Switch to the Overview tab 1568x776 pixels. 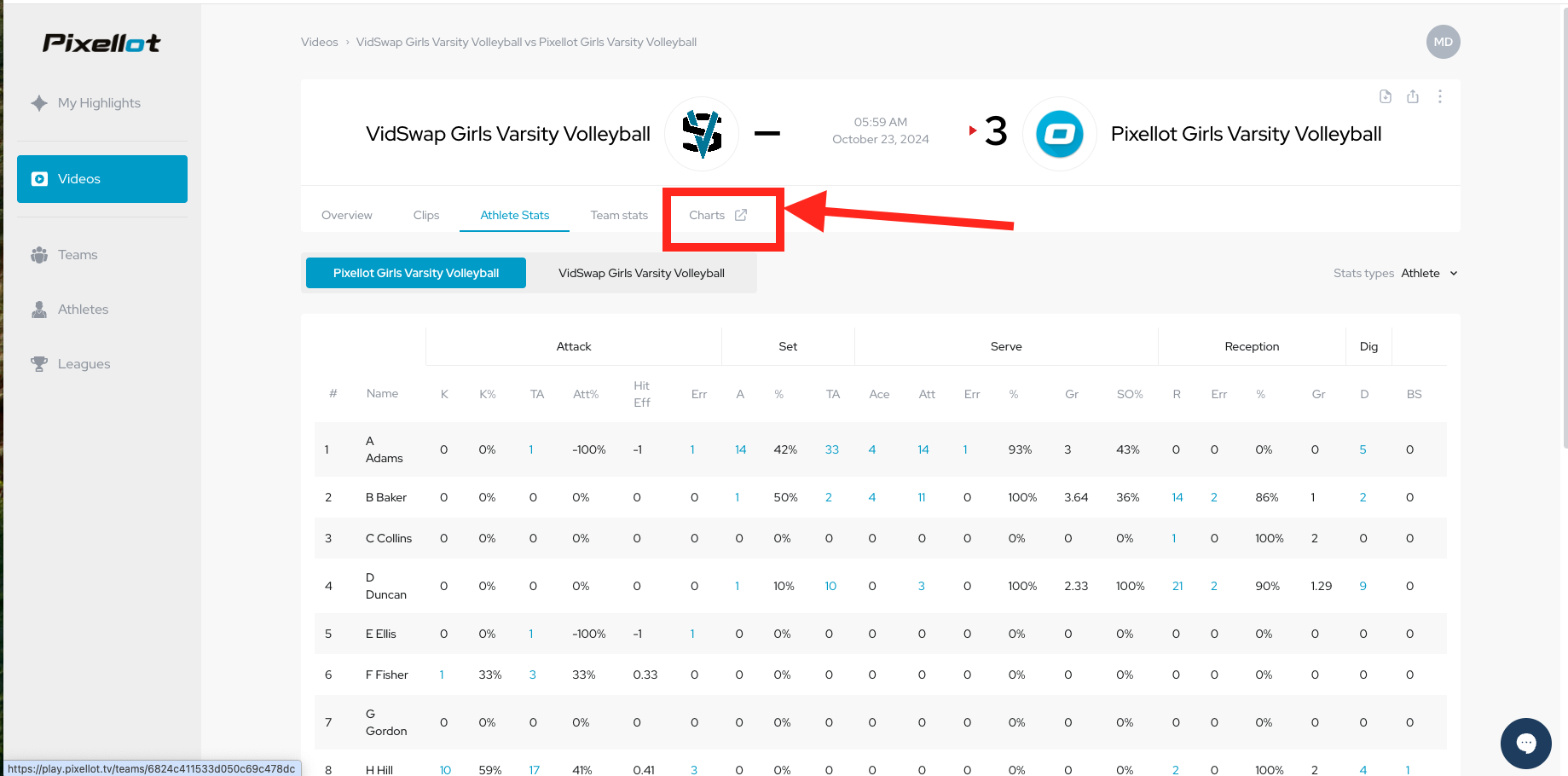point(347,215)
